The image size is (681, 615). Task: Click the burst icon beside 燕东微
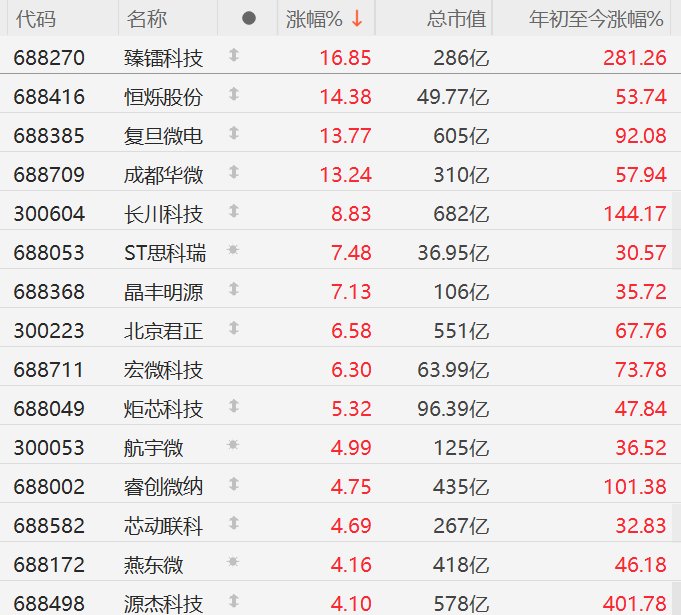pos(234,563)
